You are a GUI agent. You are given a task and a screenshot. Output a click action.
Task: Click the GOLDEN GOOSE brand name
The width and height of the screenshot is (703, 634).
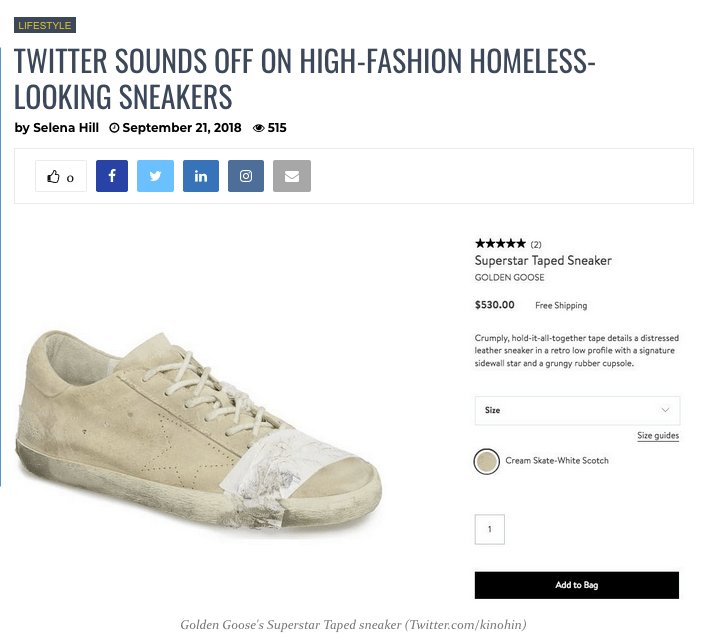[510, 278]
